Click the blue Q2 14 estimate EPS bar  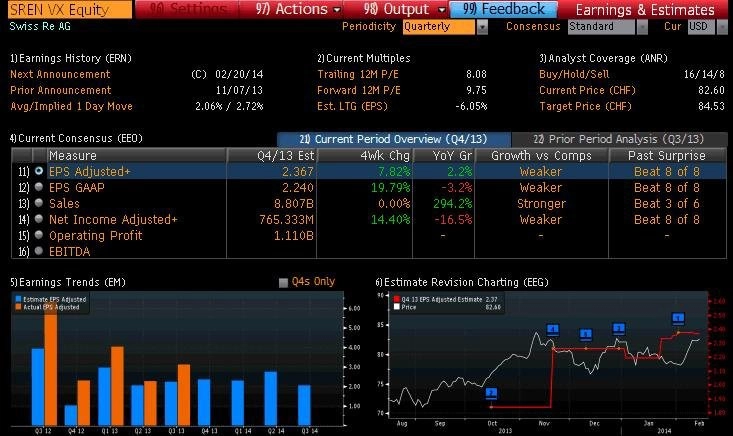(271, 399)
